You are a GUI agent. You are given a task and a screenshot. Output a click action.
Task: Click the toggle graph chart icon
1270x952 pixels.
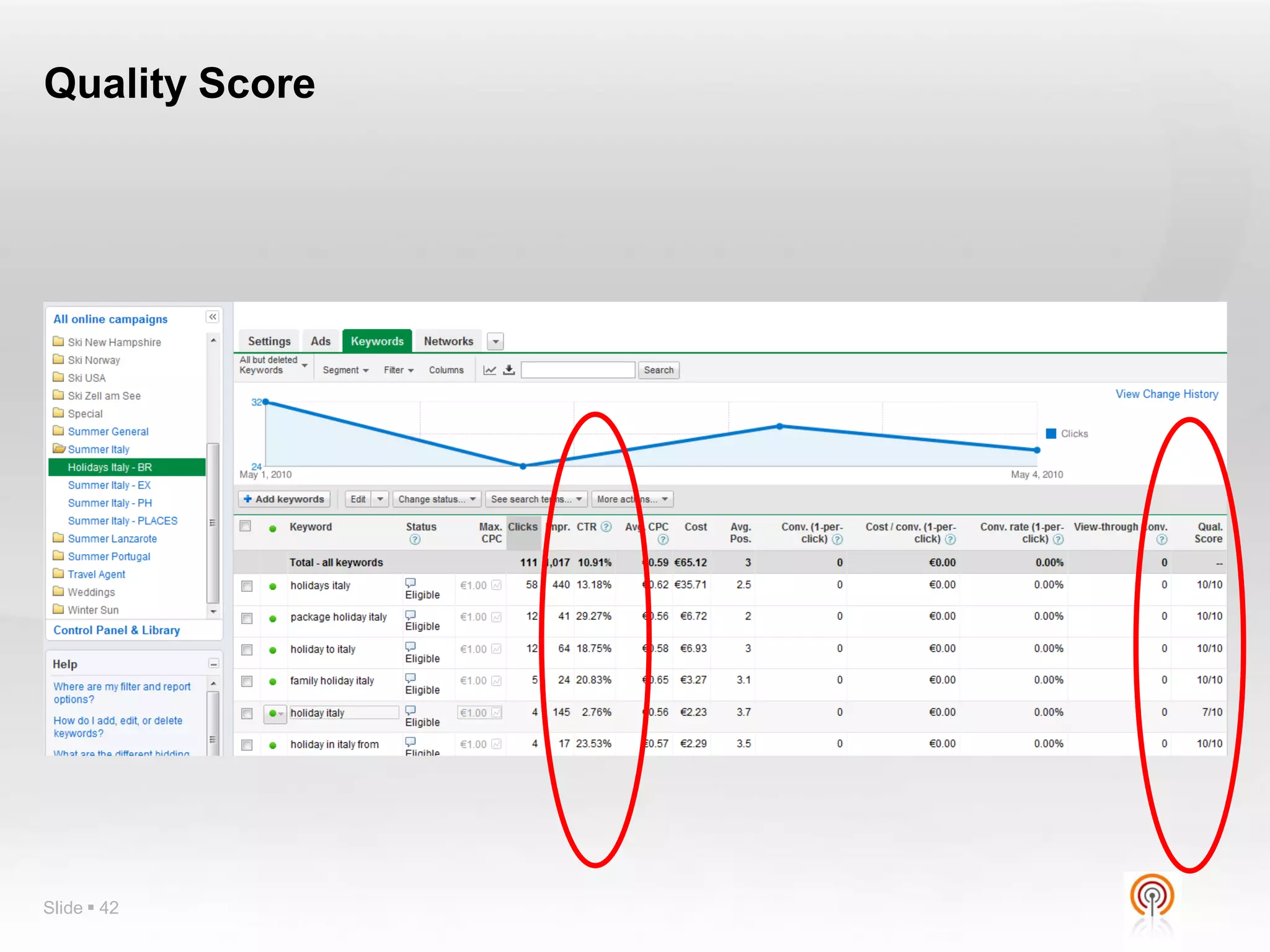pos(490,370)
